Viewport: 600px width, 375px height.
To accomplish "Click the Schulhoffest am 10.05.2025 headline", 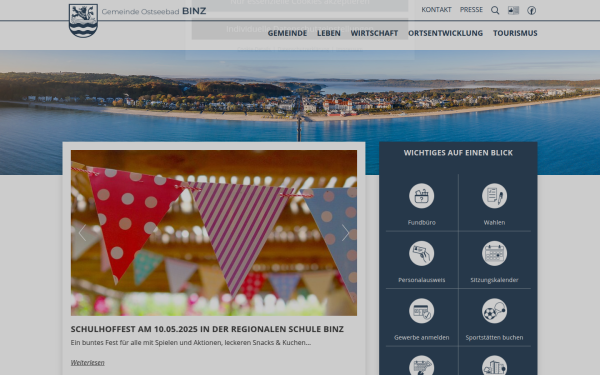I will 207,329.
